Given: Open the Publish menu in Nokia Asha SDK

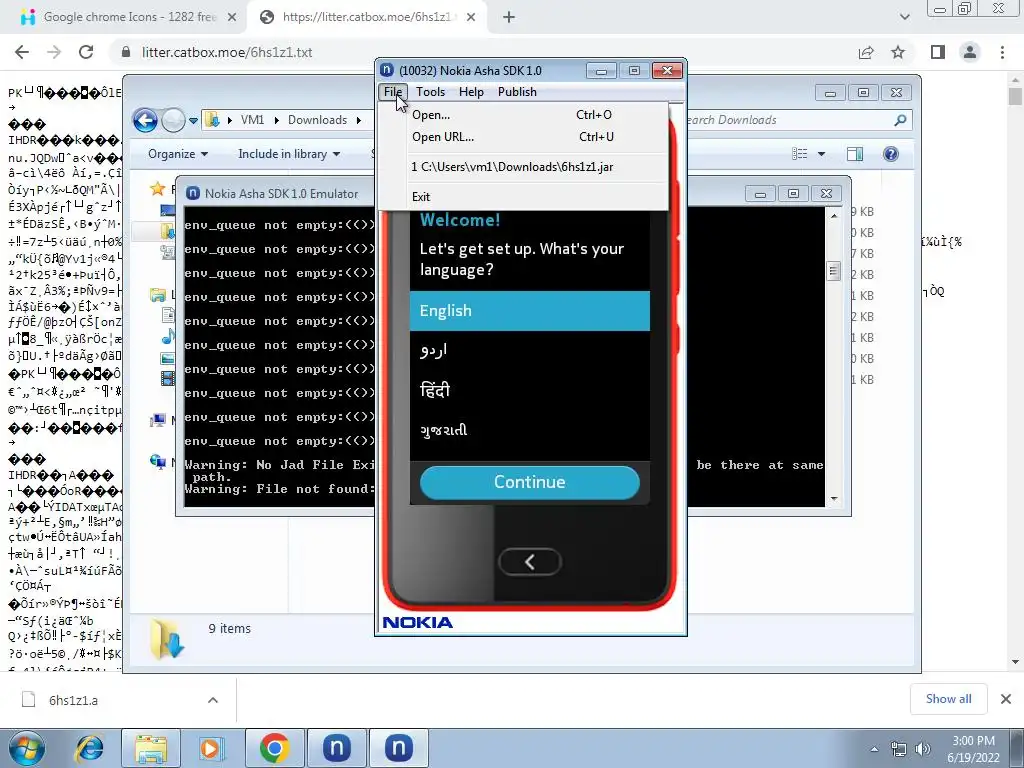Looking at the screenshot, I should coord(517,92).
